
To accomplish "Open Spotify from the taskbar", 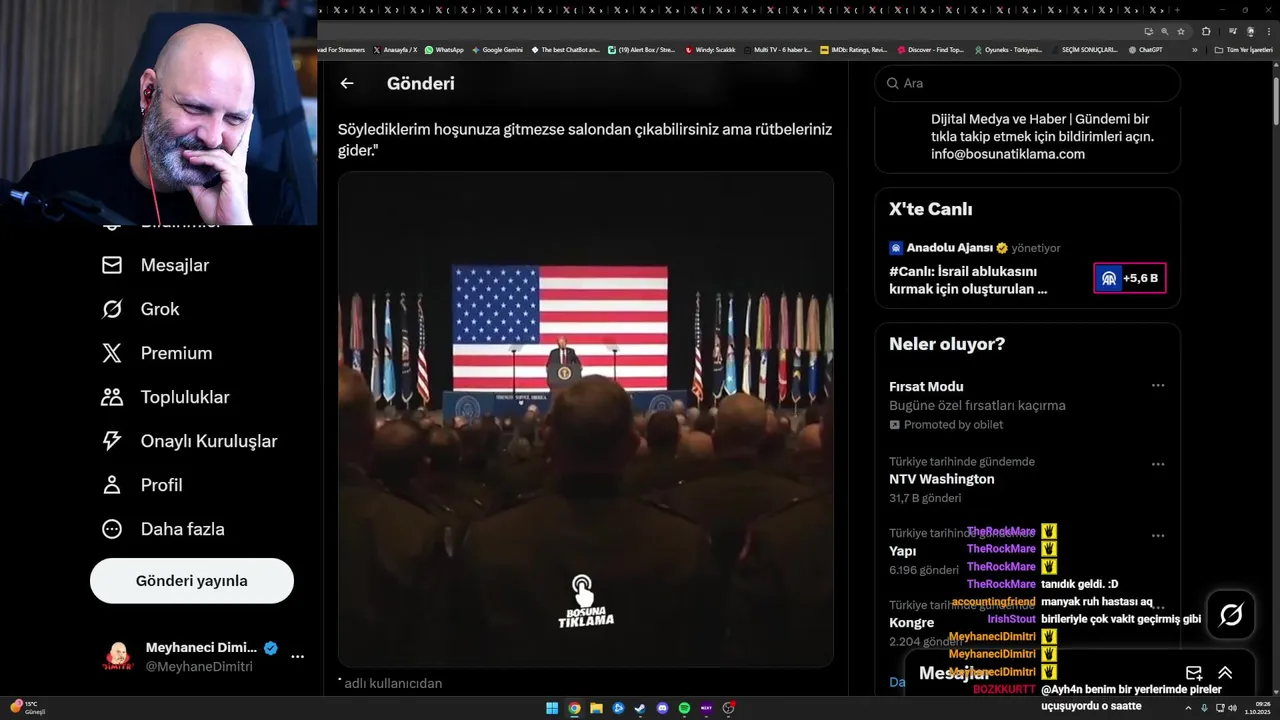I will pyautogui.click(x=684, y=708).
